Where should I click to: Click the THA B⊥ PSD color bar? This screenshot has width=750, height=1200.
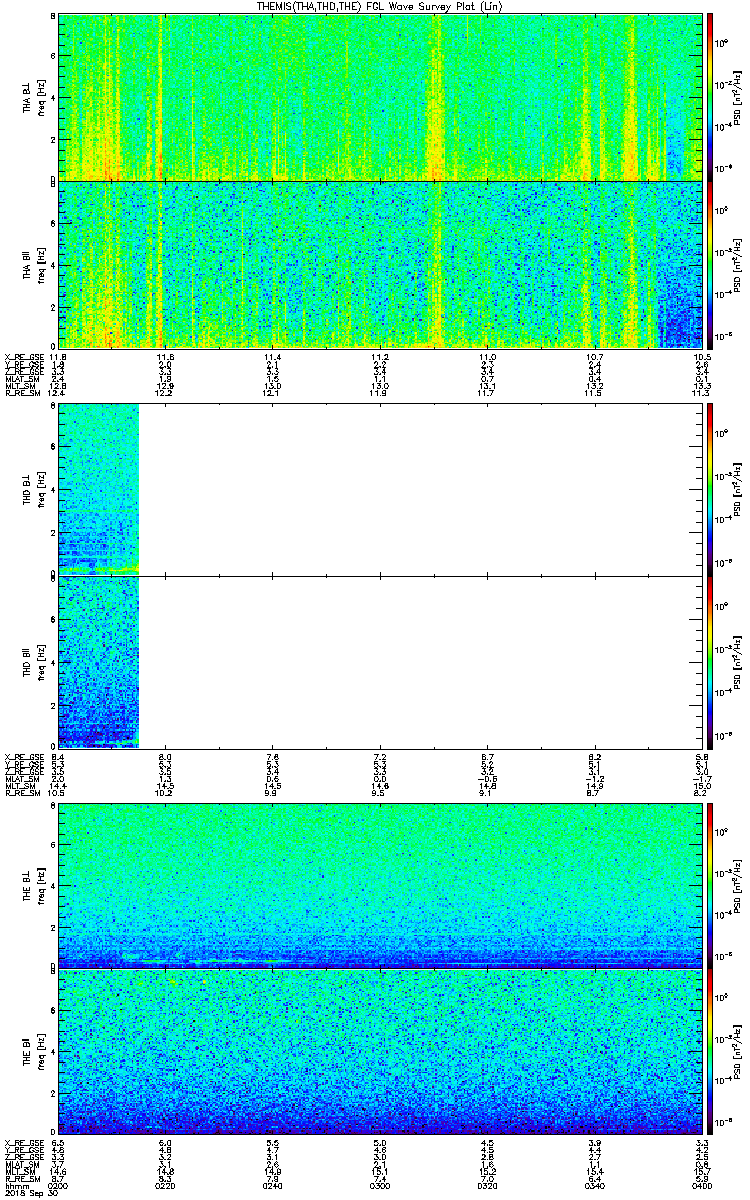pos(711,96)
